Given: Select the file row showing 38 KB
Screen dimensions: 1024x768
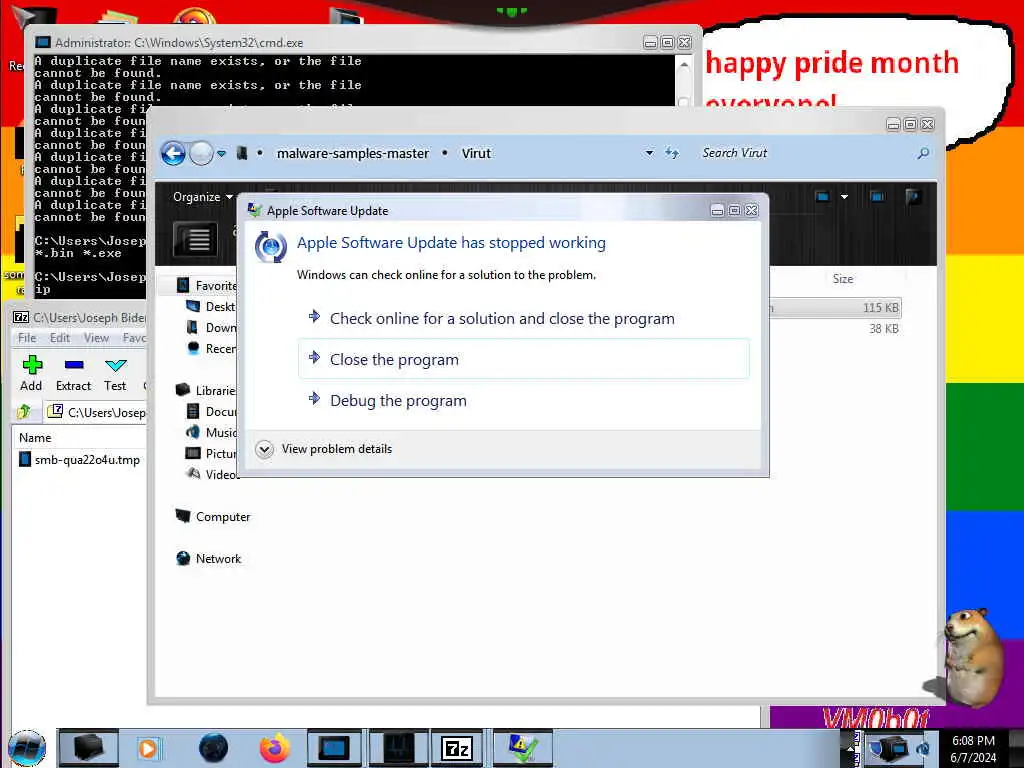Looking at the screenshot, I should pos(835,328).
